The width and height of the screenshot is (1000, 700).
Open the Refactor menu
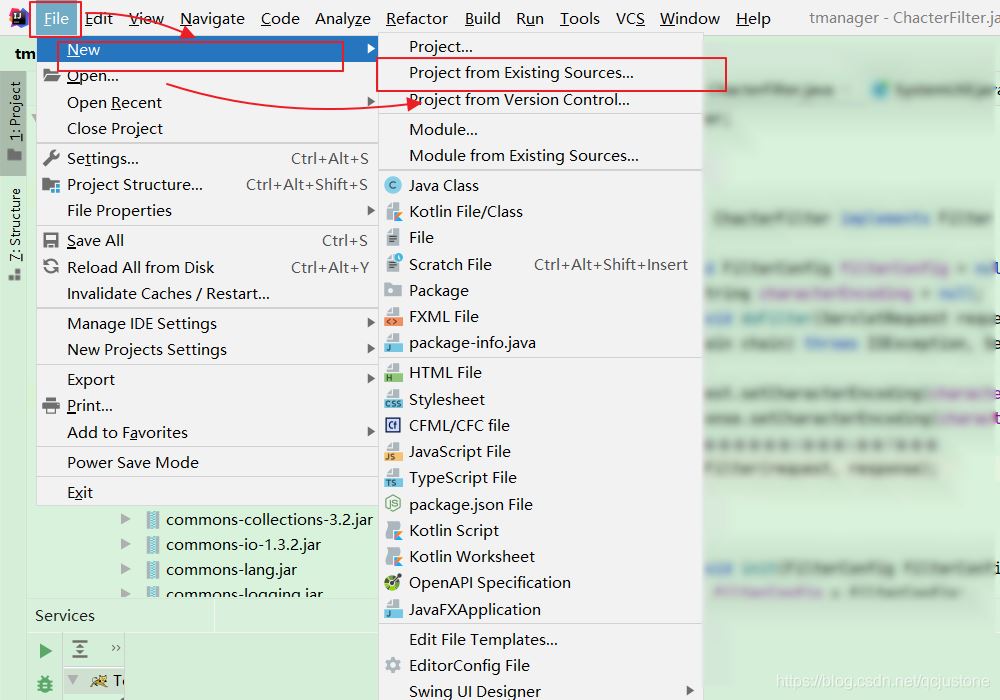click(416, 19)
